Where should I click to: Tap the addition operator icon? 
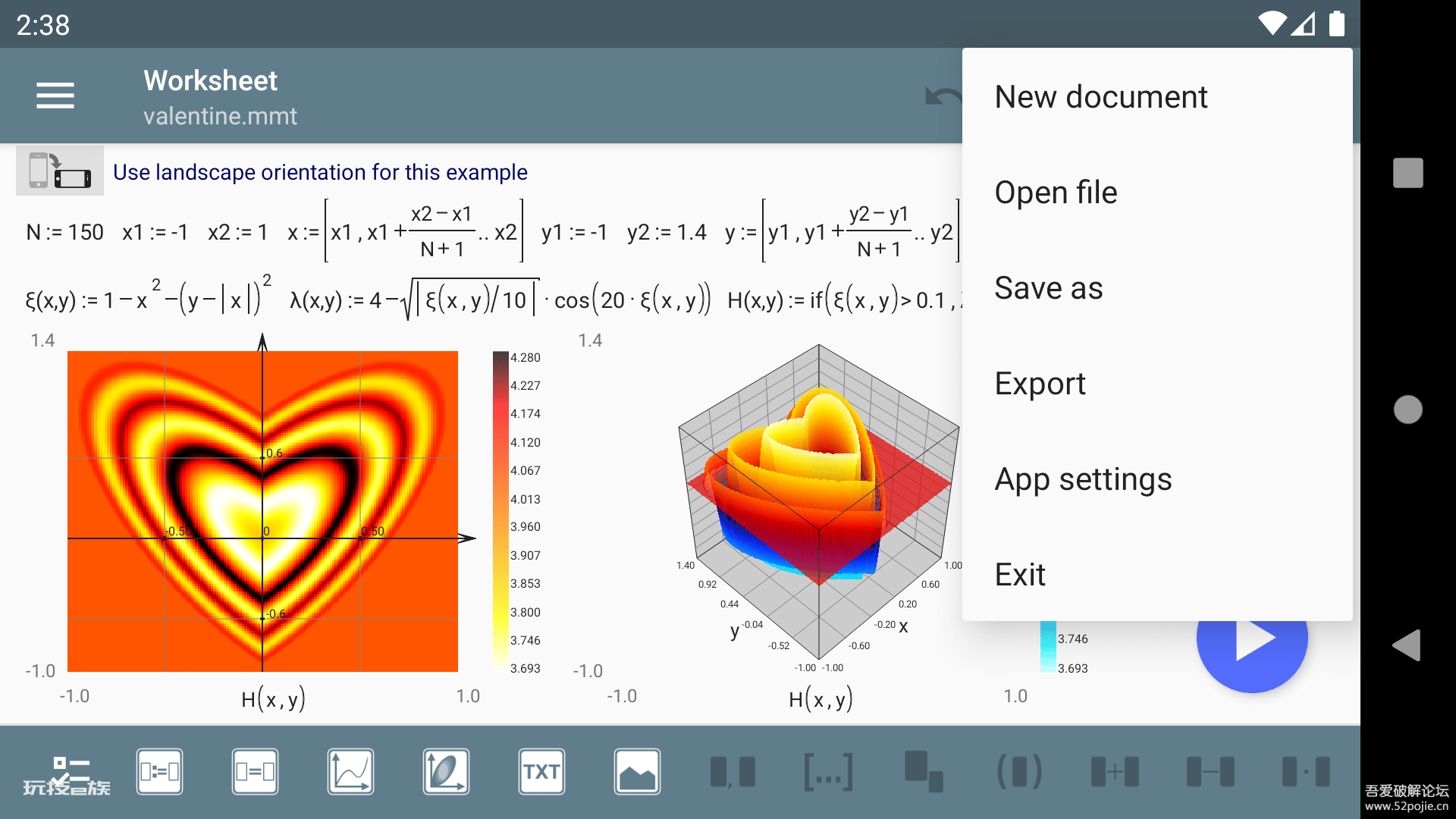click(1115, 772)
